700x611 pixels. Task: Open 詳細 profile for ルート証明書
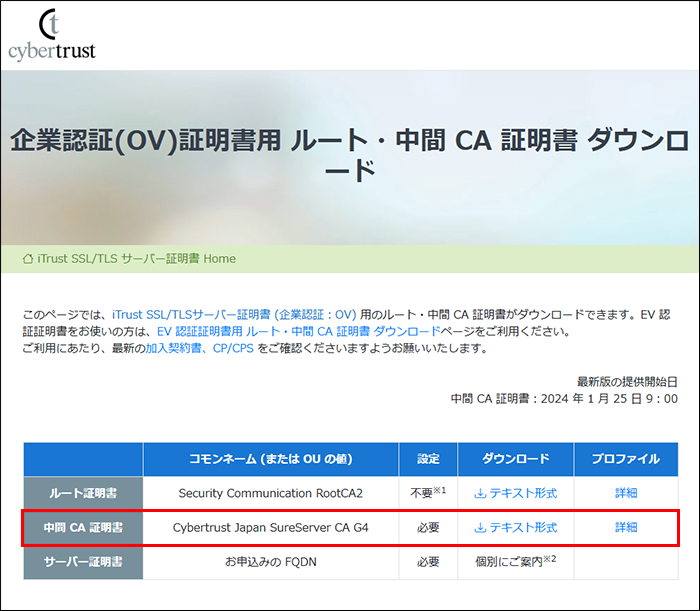tap(626, 493)
